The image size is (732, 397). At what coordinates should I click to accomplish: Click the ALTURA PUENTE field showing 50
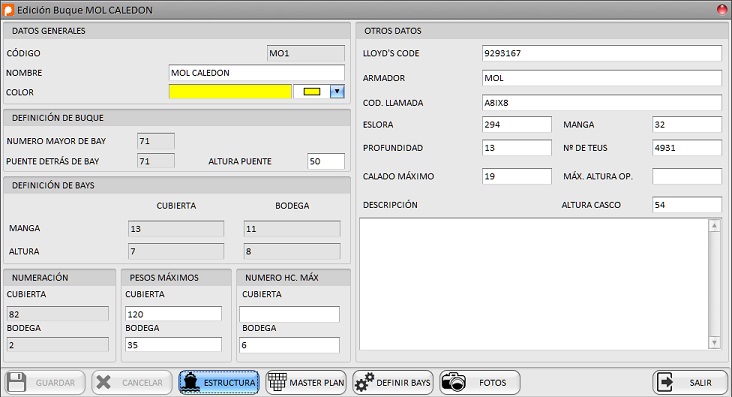pyautogui.click(x=326, y=161)
